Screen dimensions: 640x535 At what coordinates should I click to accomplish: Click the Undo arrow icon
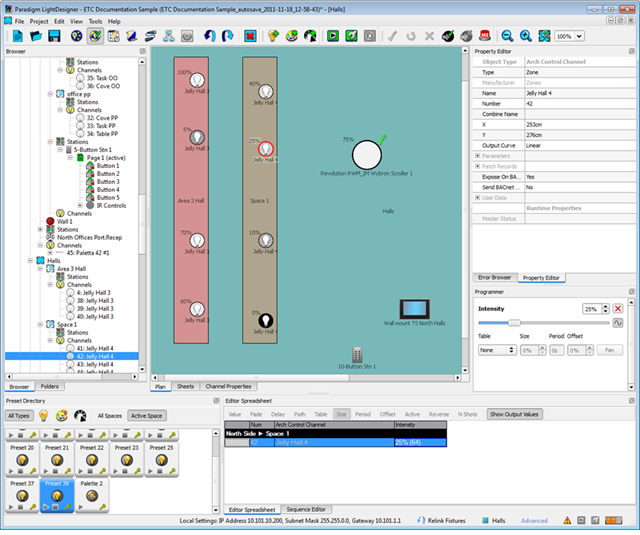210,36
